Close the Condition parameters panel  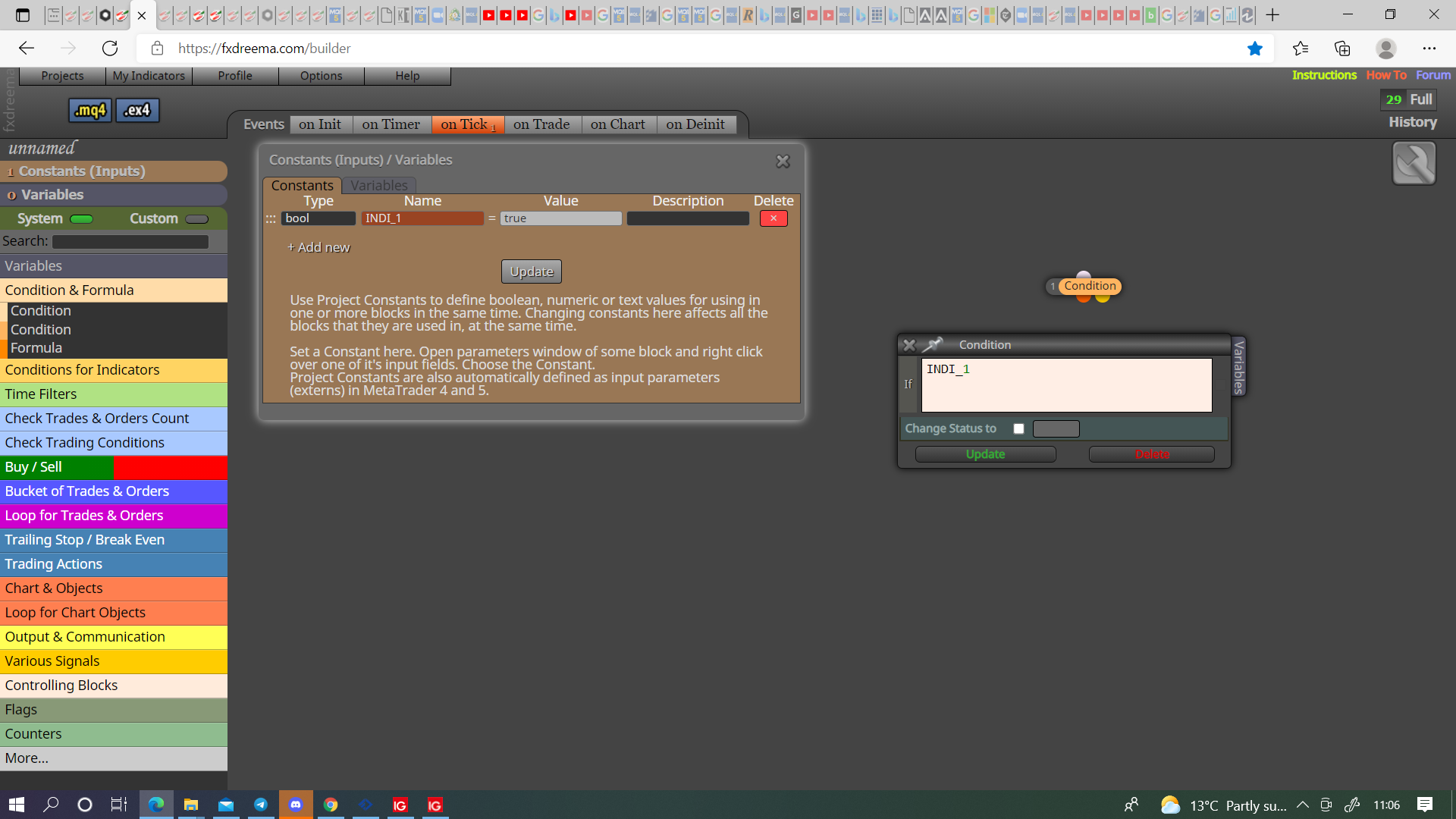tap(909, 344)
